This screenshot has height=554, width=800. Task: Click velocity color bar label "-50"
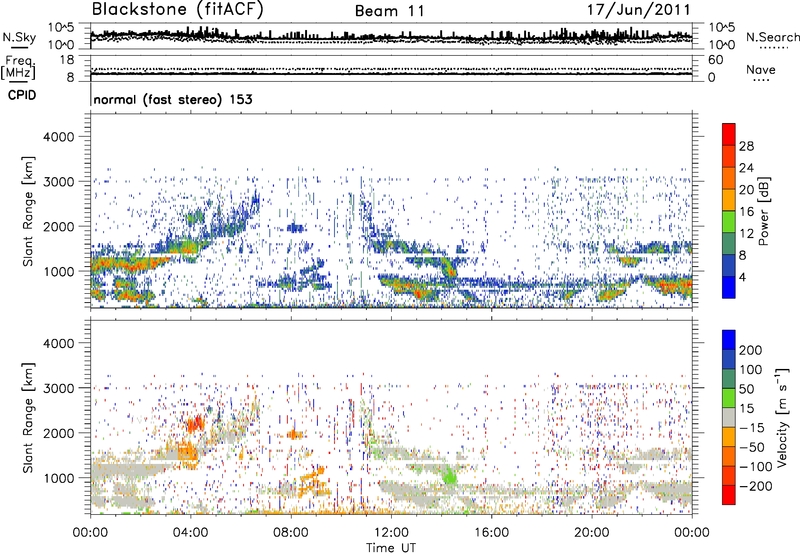click(751, 447)
